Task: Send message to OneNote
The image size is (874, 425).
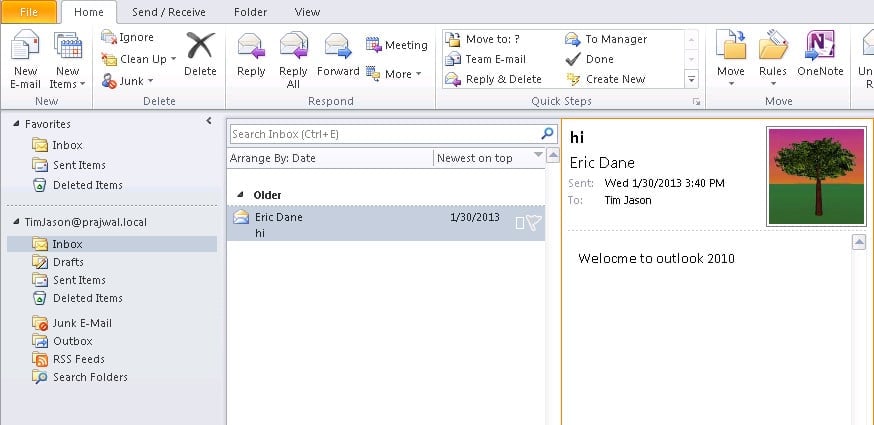Action: pos(820,54)
